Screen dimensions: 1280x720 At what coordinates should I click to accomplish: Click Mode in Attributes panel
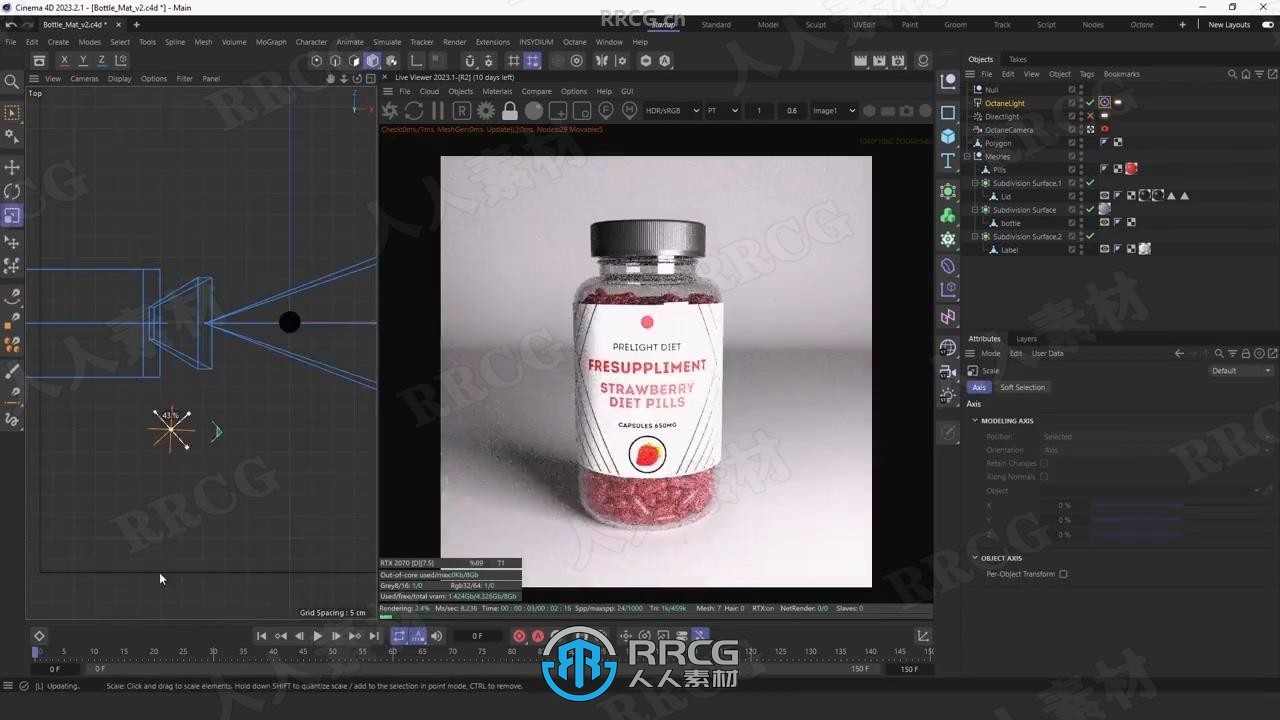pos(990,353)
